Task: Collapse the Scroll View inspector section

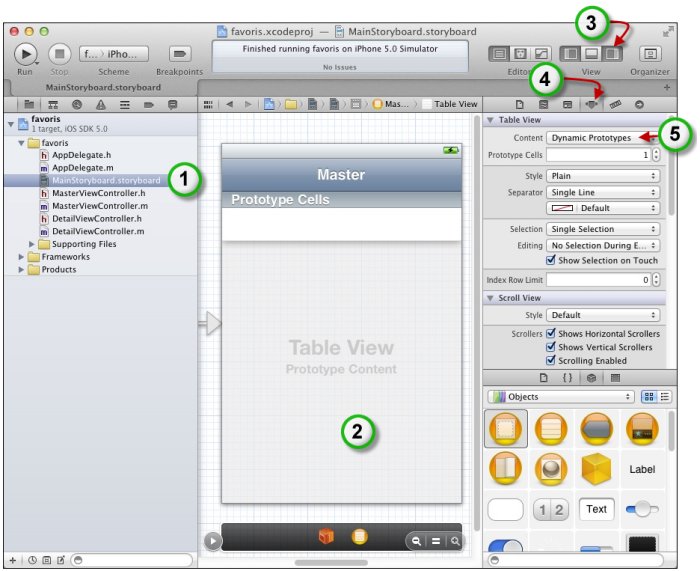Action: 490,298
